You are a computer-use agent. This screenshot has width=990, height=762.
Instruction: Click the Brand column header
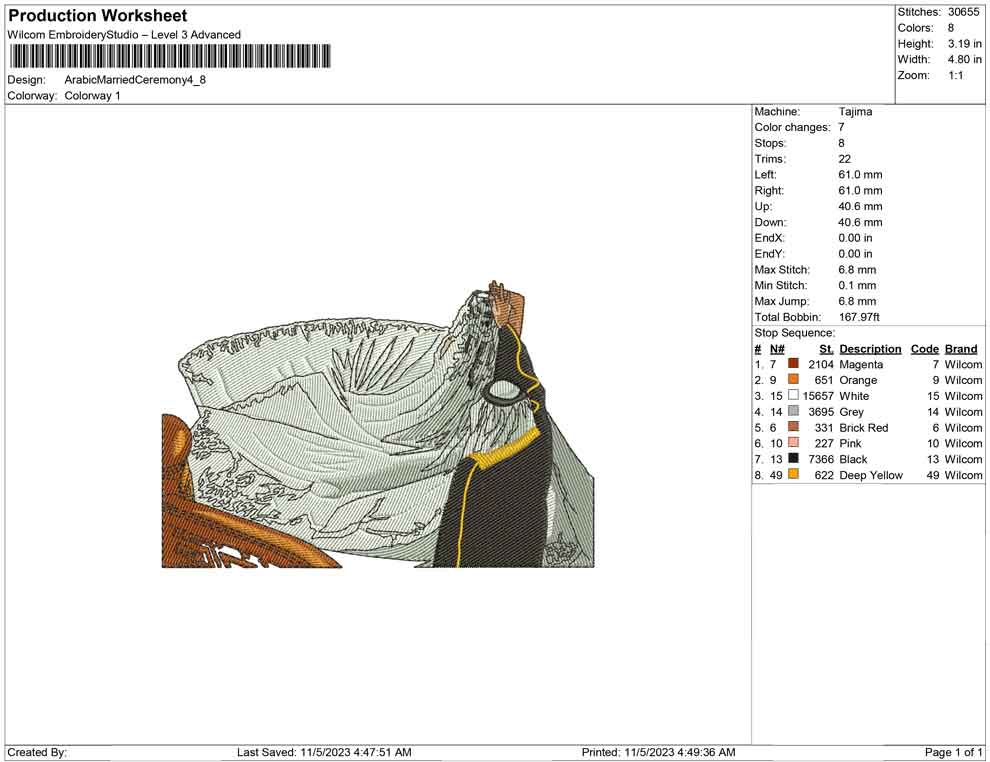coord(961,349)
